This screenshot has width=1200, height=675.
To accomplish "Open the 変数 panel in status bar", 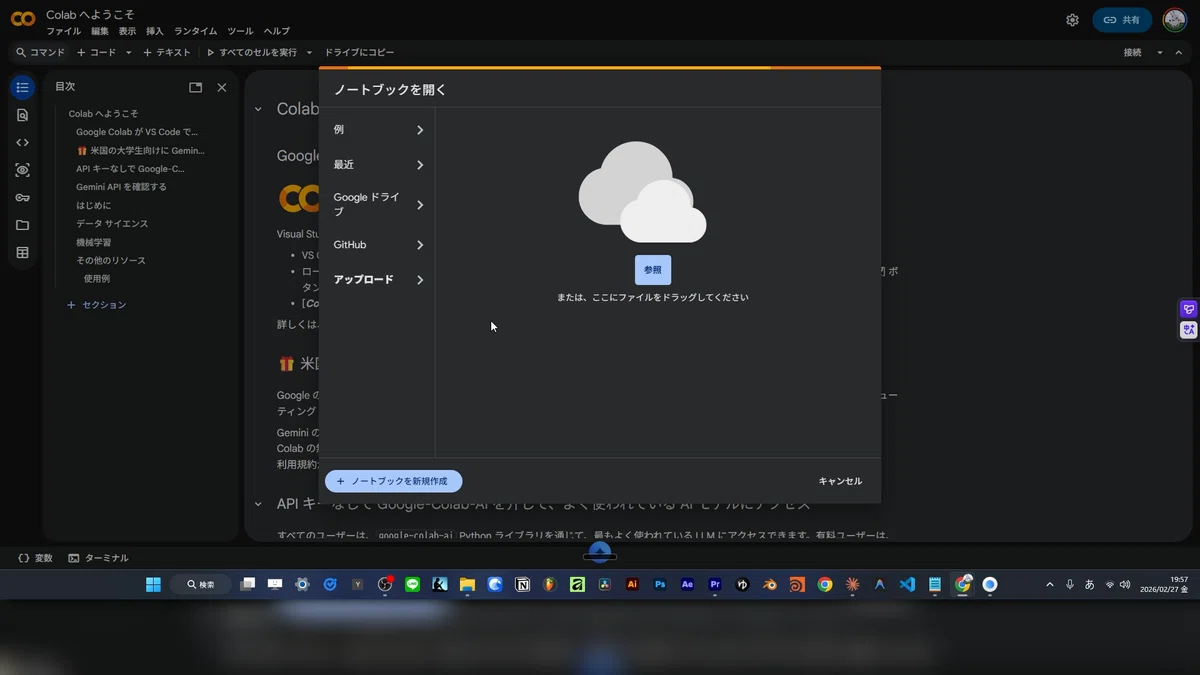I will click(36, 558).
